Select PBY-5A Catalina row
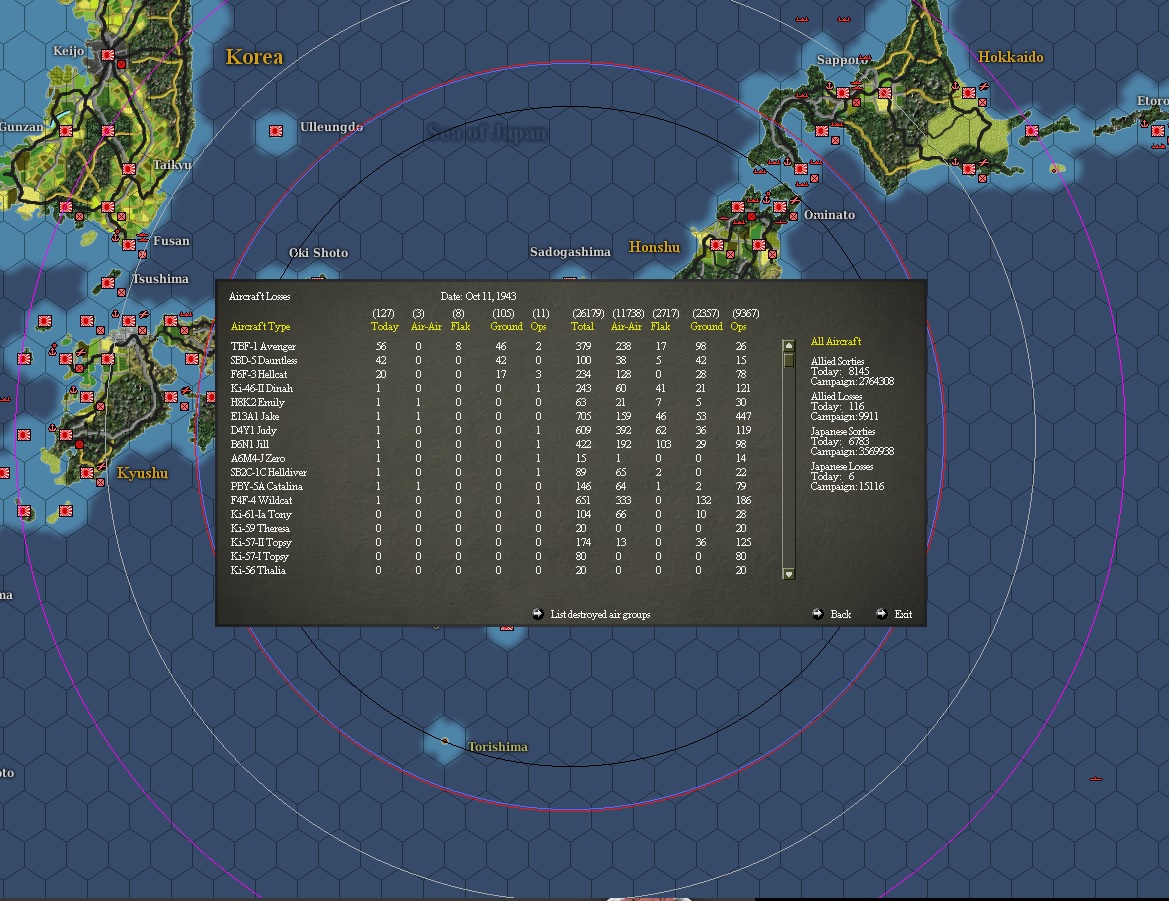Image resolution: width=1169 pixels, height=901 pixels. (492, 487)
